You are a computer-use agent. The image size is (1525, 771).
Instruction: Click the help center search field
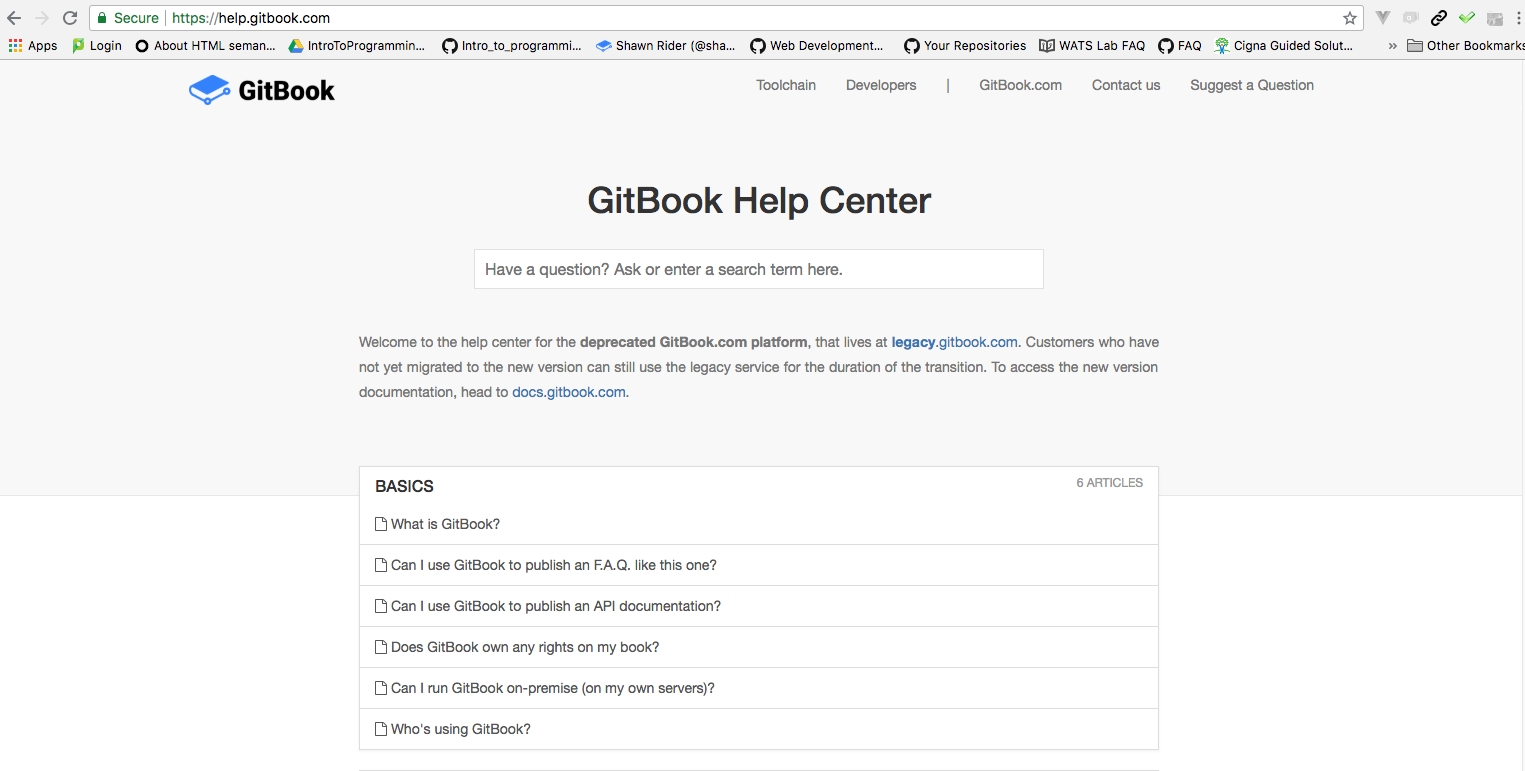point(758,269)
